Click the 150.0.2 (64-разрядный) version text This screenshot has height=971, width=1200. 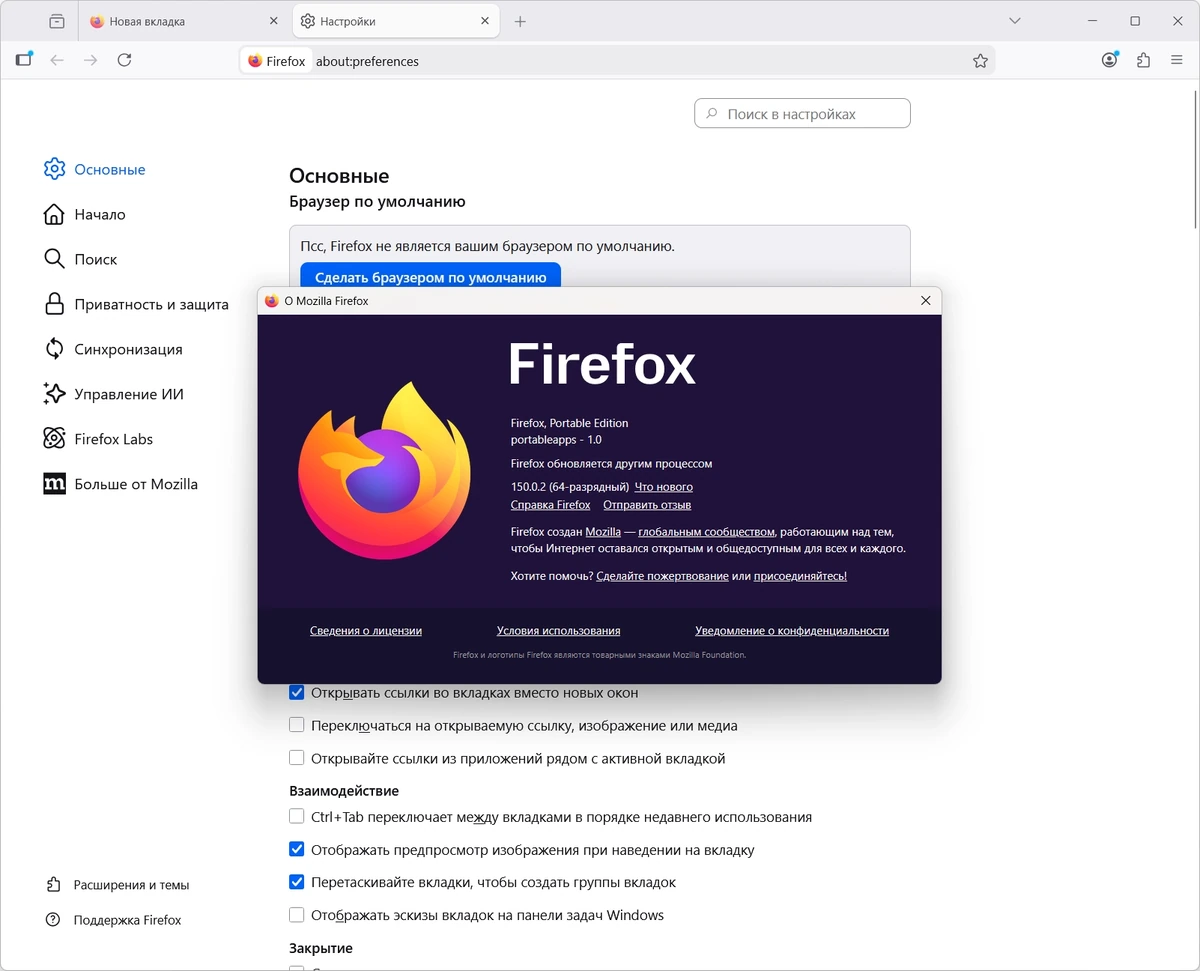pyautogui.click(x=570, y=487)
